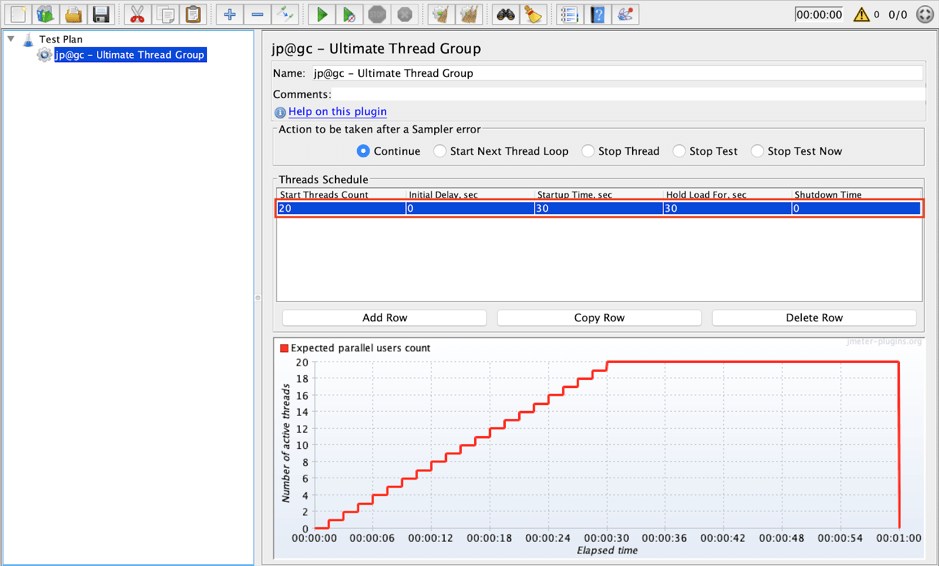Click the Clear All double broom icon
This screenshot has width=939, height=566.
(x=470, y=14)
